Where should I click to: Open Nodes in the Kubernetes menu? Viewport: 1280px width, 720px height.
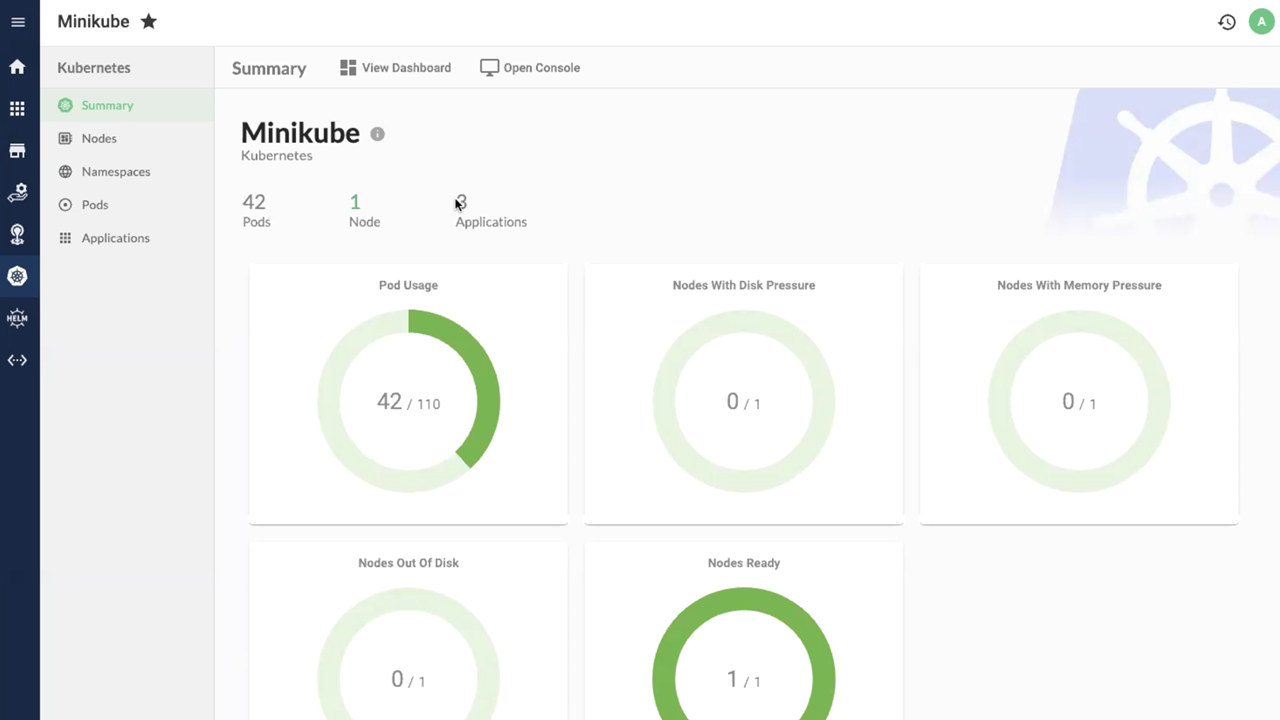(127, 138)
